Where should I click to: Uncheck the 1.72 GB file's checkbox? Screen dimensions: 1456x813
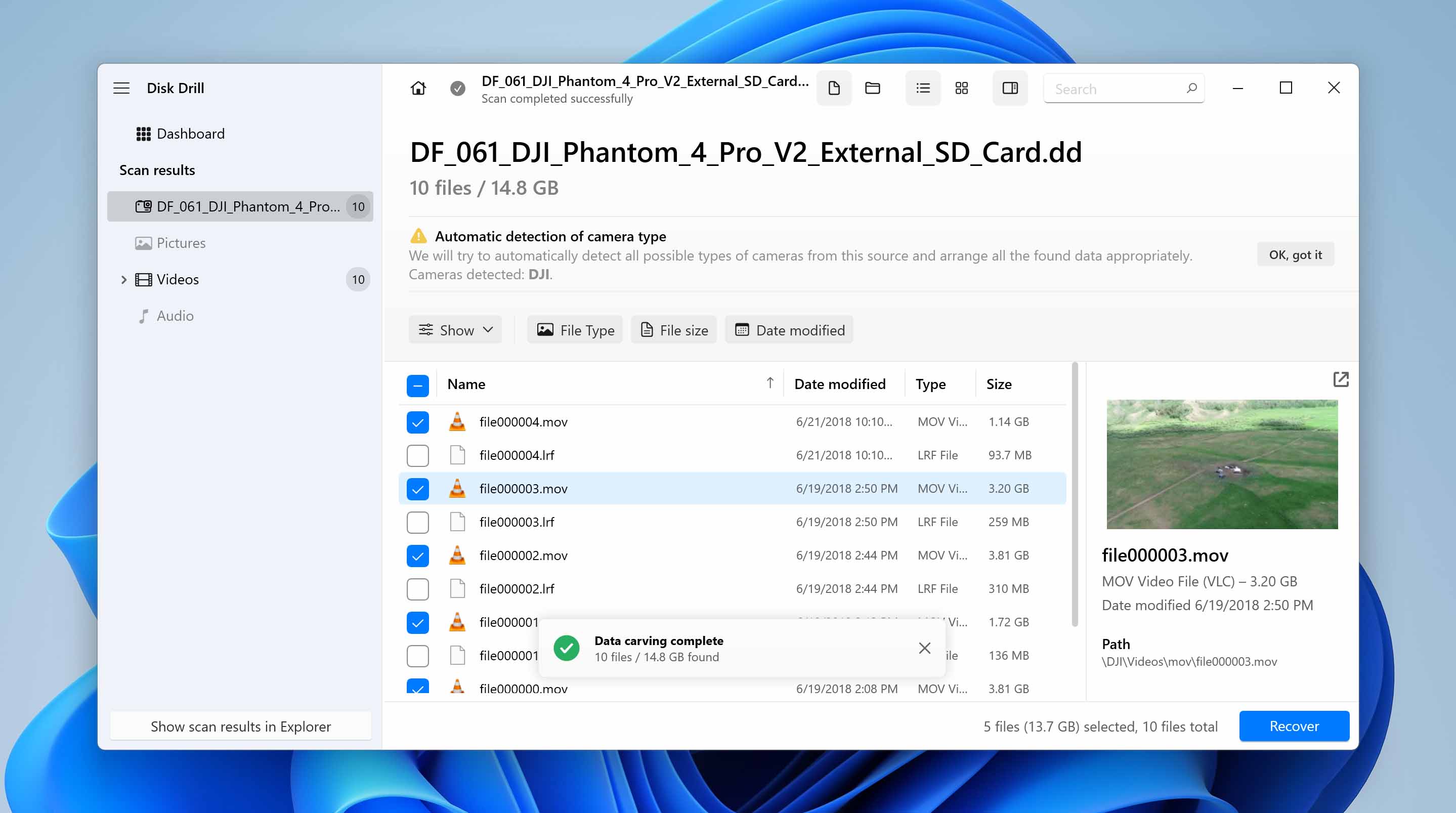point(418,622)
